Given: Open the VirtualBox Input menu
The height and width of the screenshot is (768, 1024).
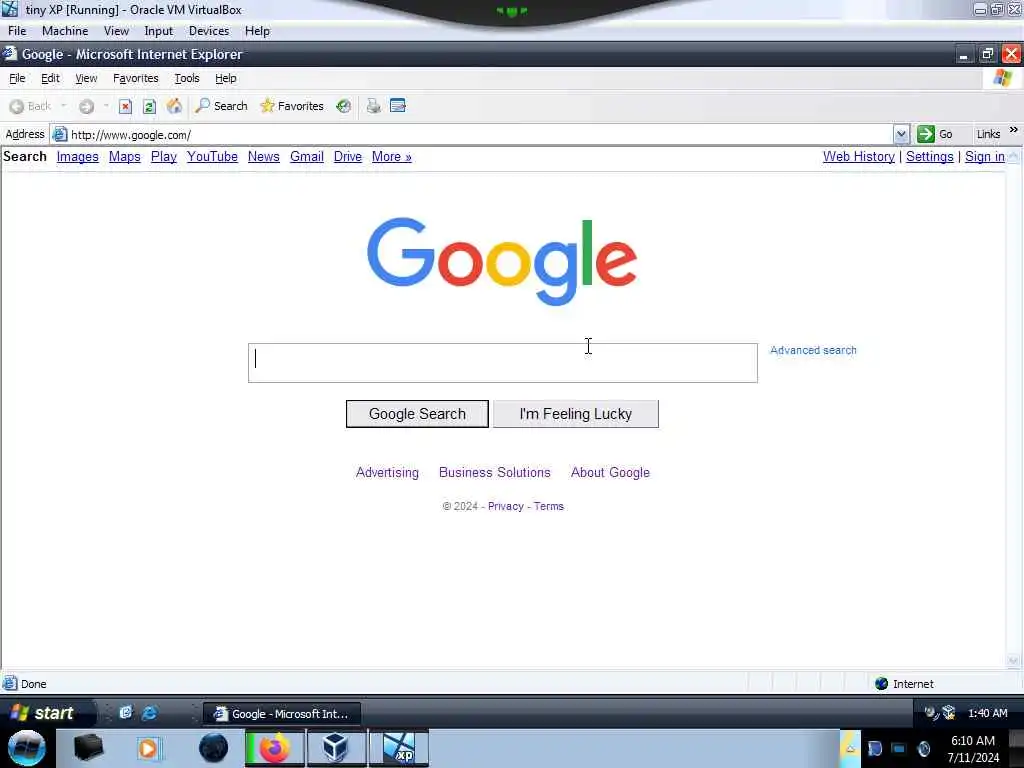Looking at the screenshot, I should 159,31.
